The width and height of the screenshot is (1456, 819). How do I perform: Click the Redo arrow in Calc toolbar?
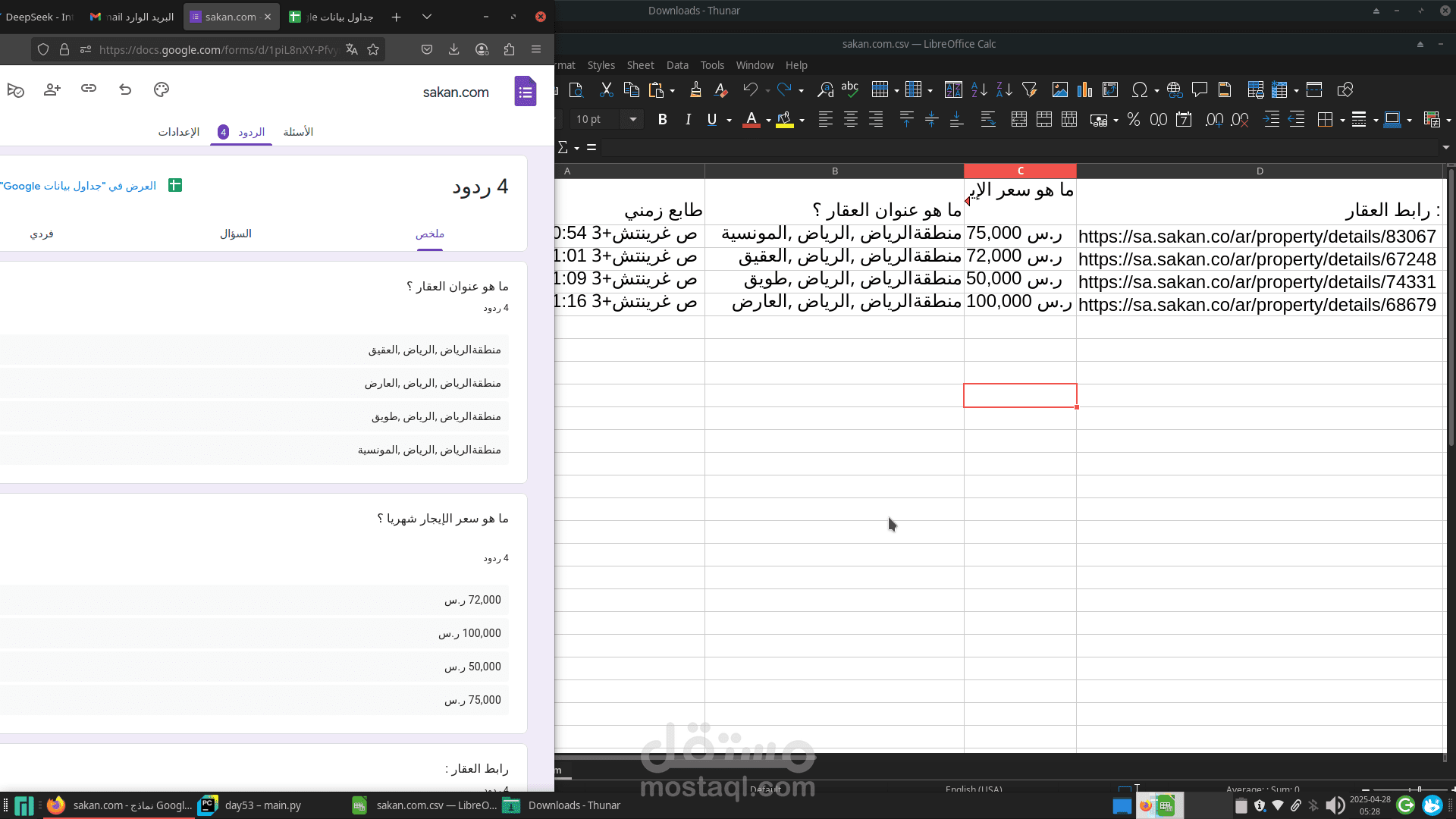point(784,90)
